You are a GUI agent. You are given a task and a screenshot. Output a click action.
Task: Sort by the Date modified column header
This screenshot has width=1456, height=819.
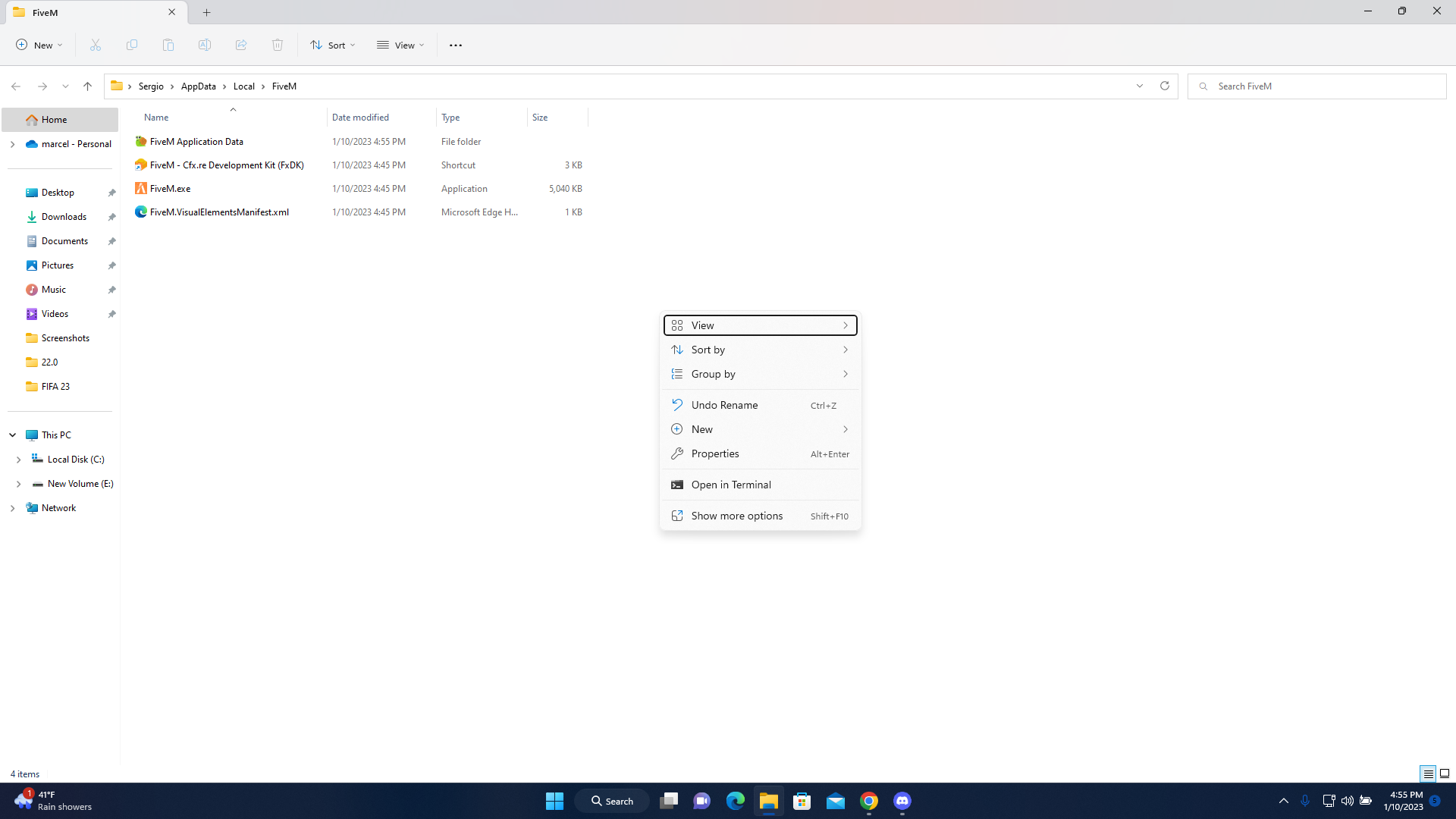(360, 117)
